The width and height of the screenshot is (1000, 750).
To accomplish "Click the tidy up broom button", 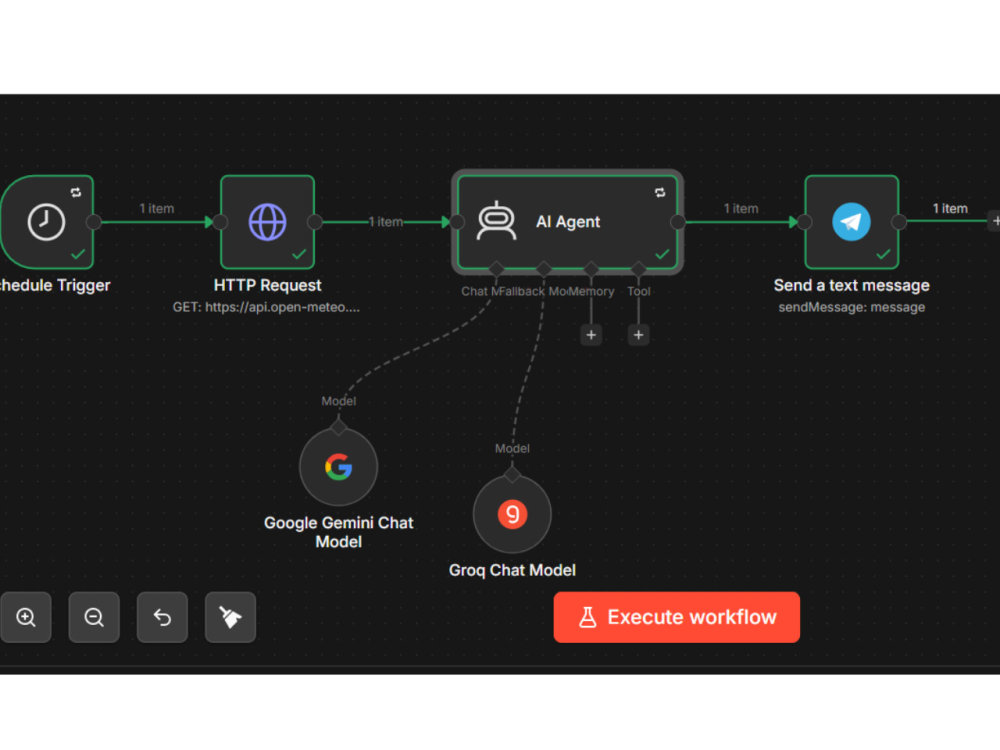I will 230,617.
